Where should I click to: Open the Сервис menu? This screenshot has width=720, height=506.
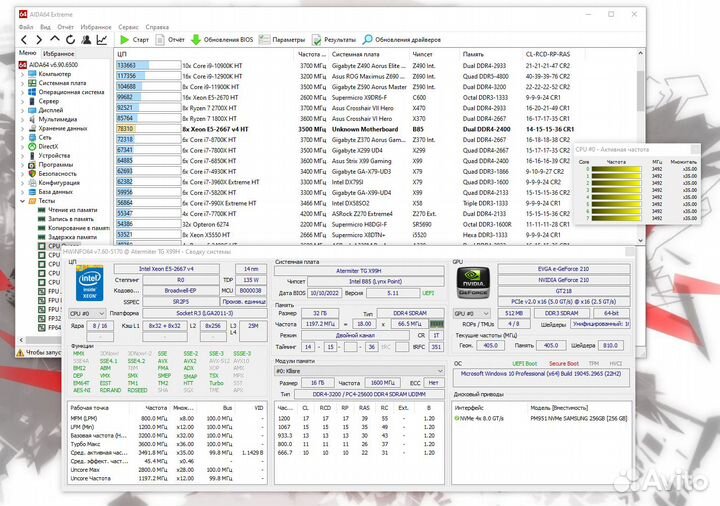coord(129,27)
